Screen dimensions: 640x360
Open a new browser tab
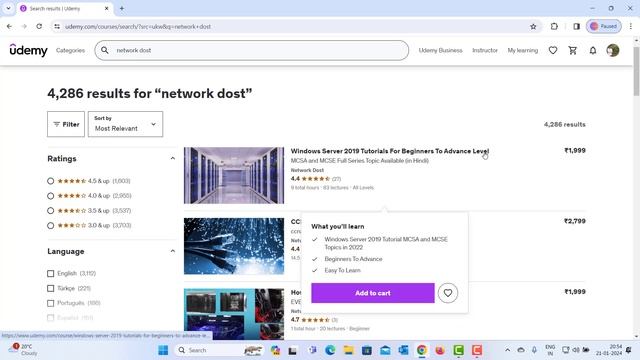tap(122, 8)
